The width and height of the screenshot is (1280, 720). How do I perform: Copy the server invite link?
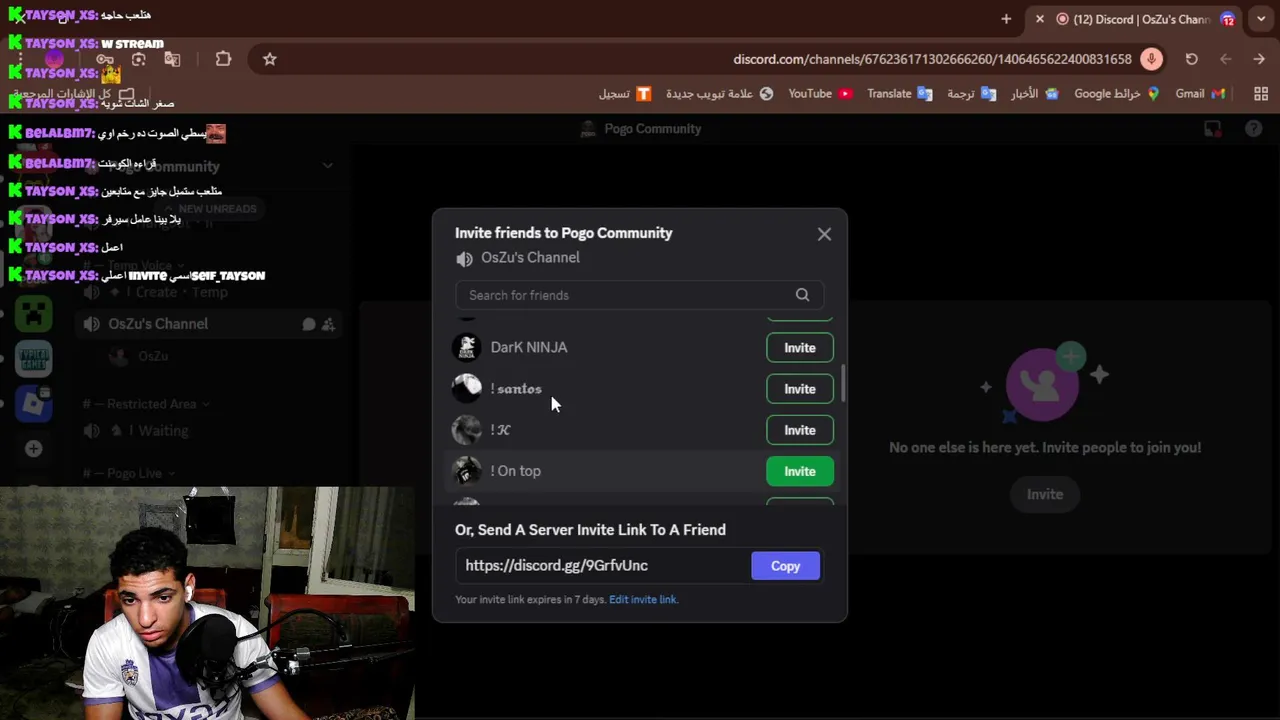point(785,566)
